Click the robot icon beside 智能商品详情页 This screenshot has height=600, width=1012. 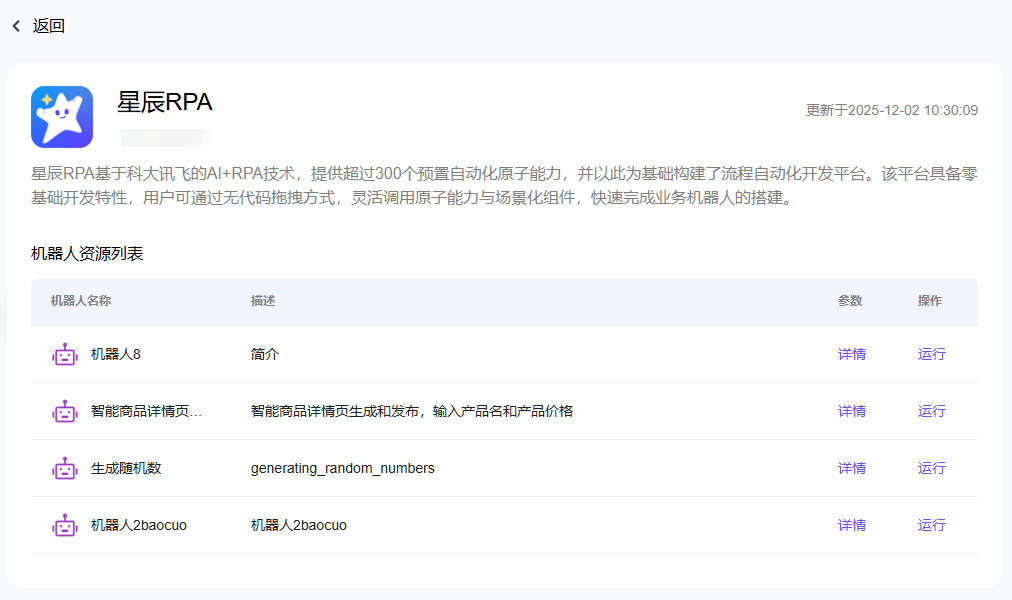65,411
